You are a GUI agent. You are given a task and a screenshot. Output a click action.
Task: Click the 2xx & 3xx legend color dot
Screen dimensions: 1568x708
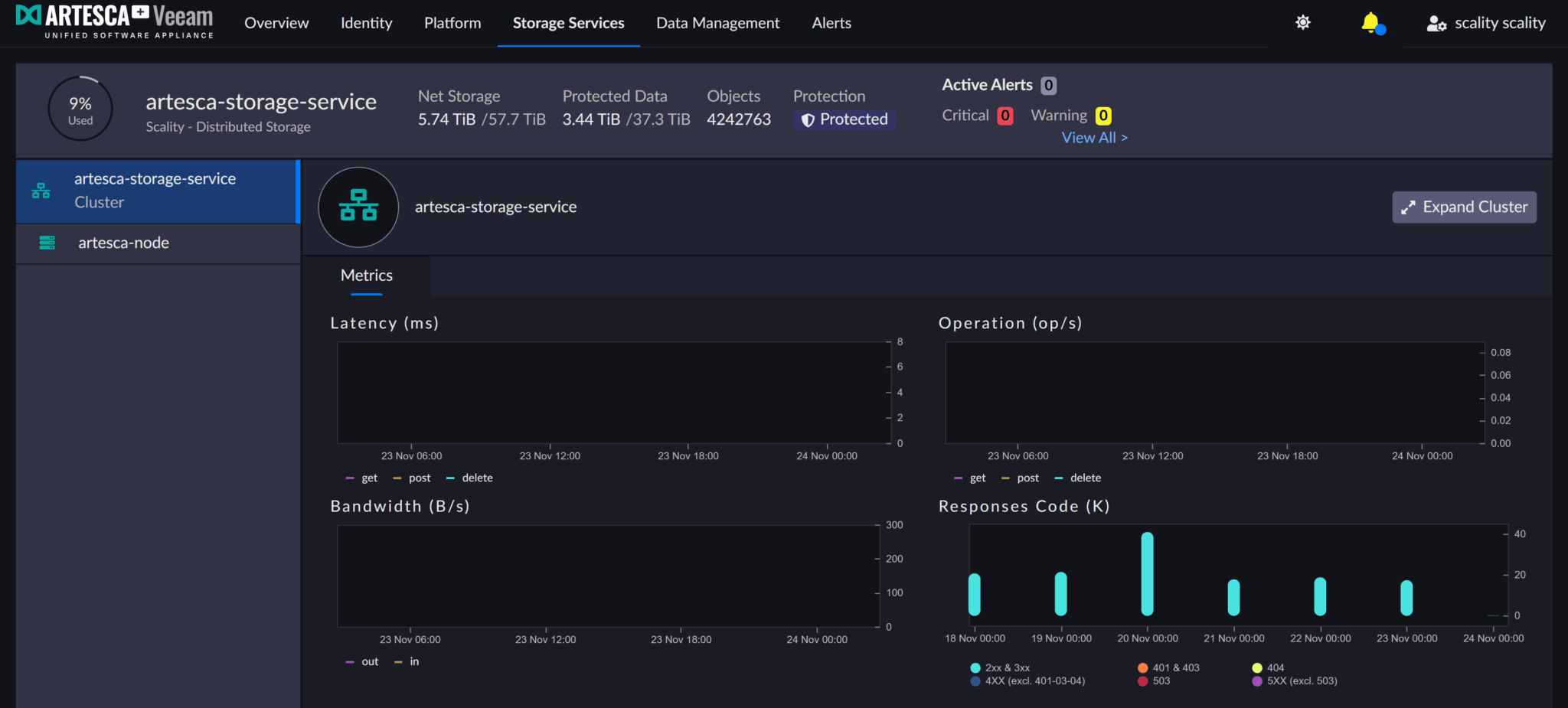pos(975,667)
